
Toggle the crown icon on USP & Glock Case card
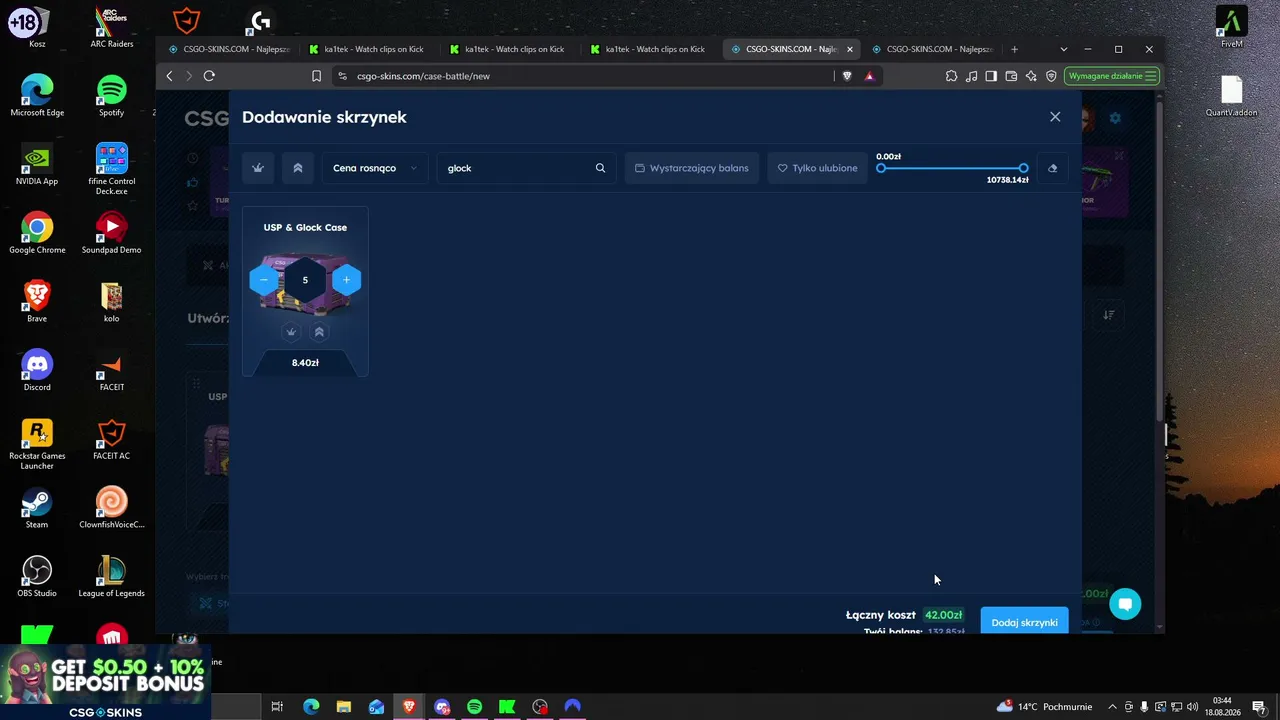[291, 332]
